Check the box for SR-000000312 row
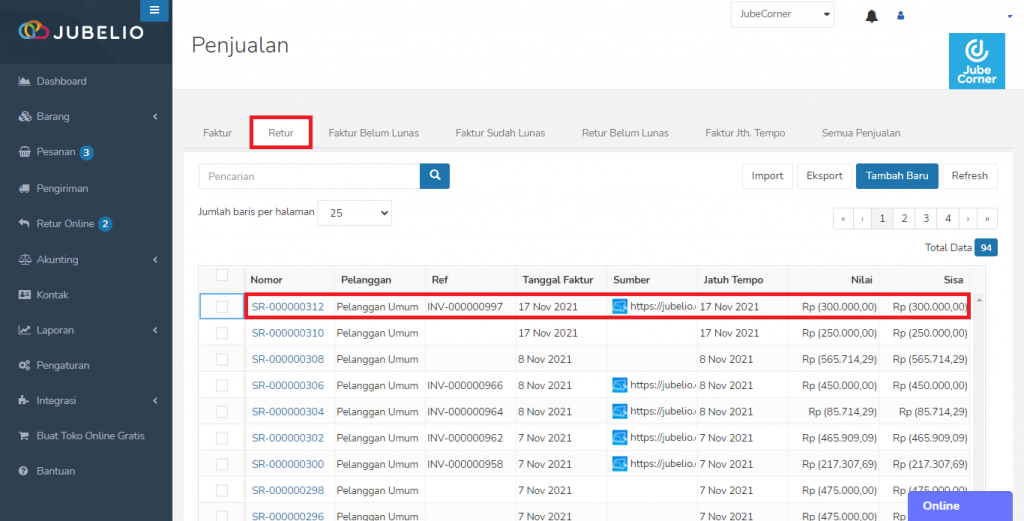Viewport: 1024px width, 521px height. pos(222,307)
